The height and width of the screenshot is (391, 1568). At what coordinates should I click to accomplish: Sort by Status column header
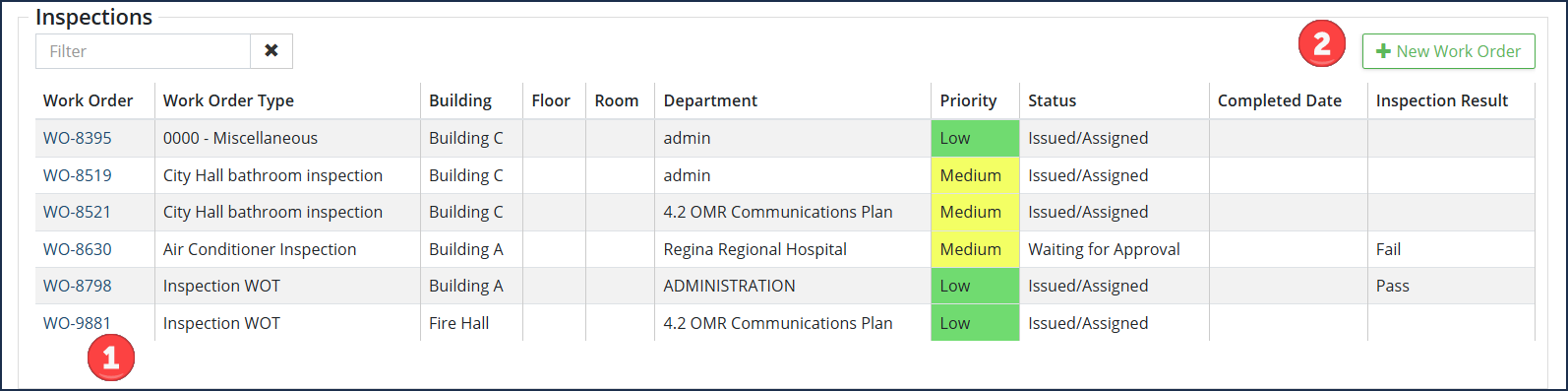click(1053, 100)
